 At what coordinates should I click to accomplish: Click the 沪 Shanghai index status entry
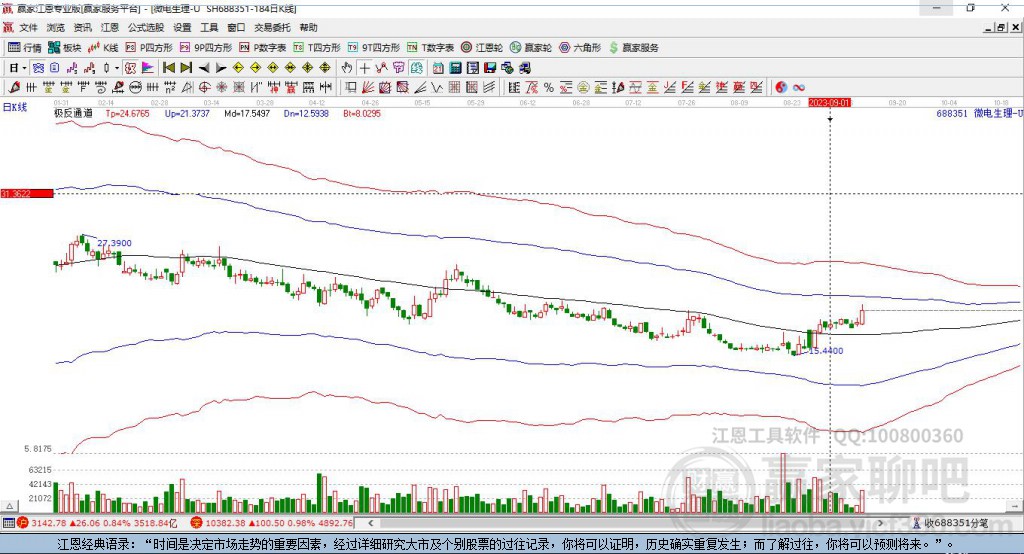(97, 523)
